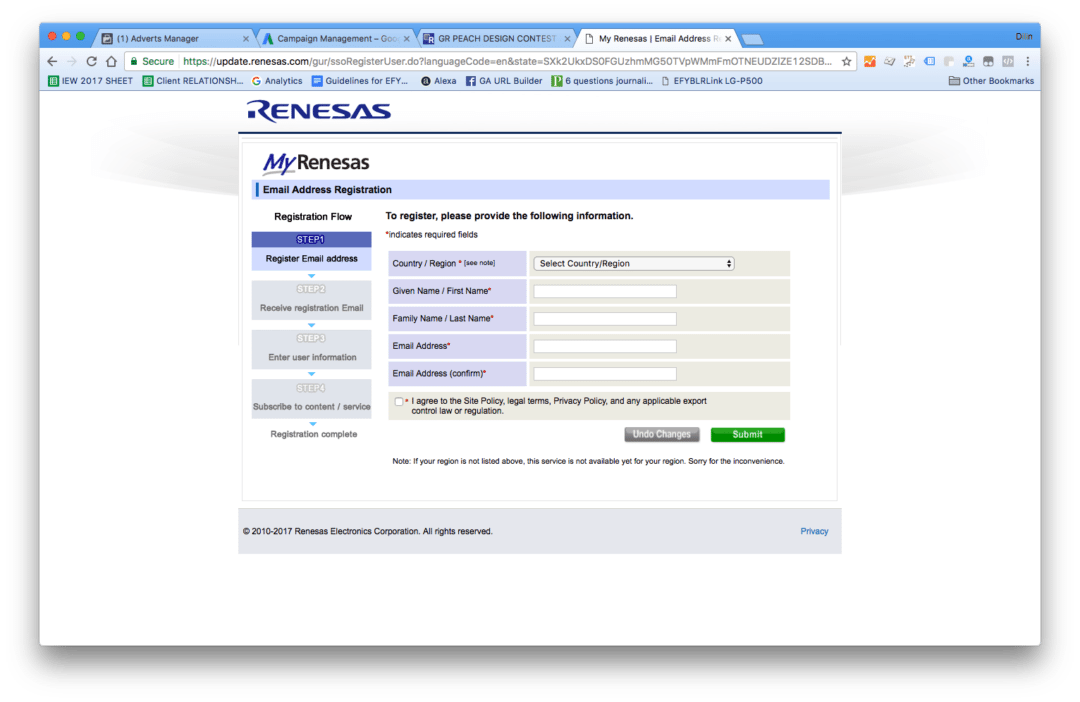Bookmark this page with the star icon

click(x=846, y=61)
